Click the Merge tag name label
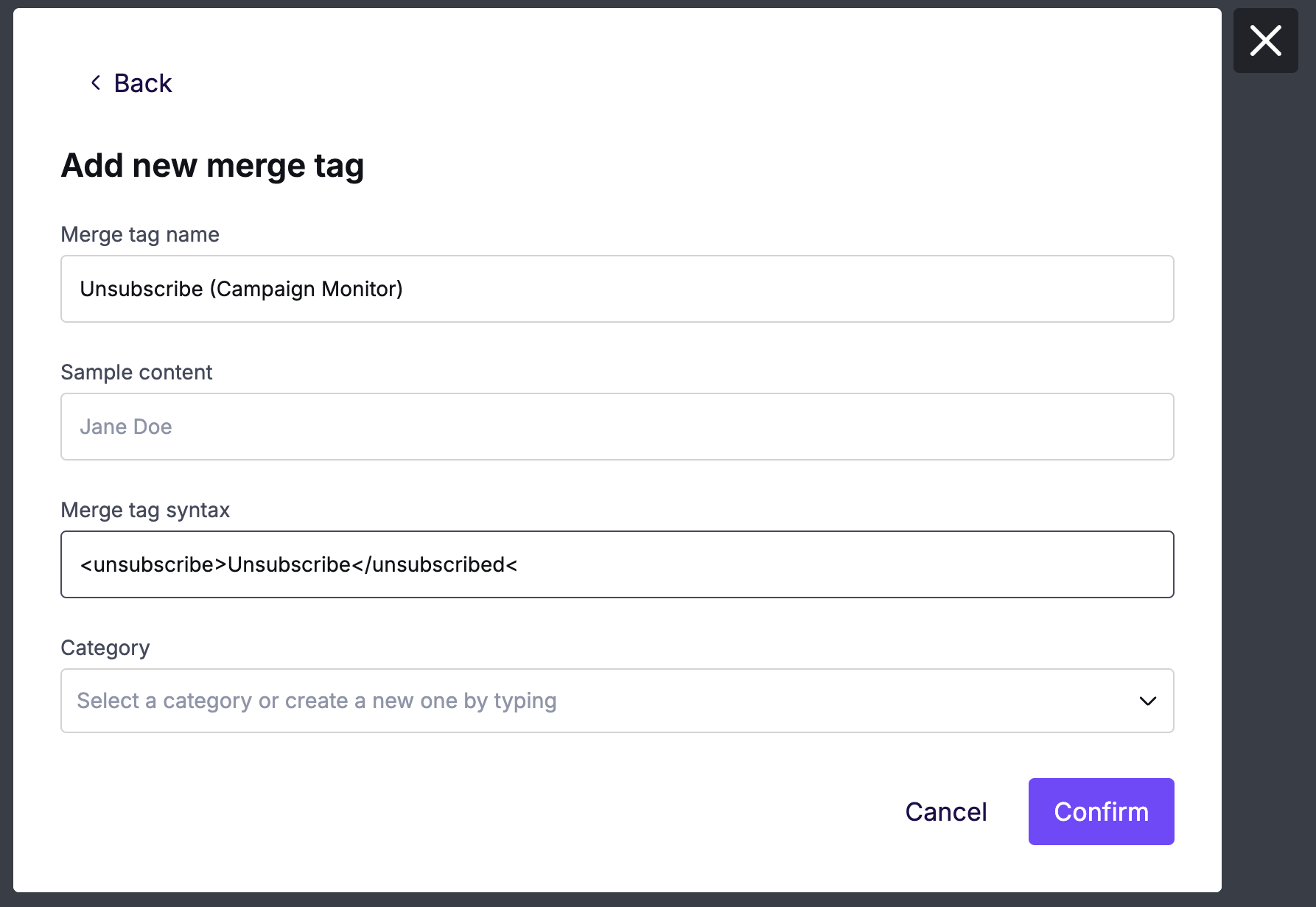 140,234
